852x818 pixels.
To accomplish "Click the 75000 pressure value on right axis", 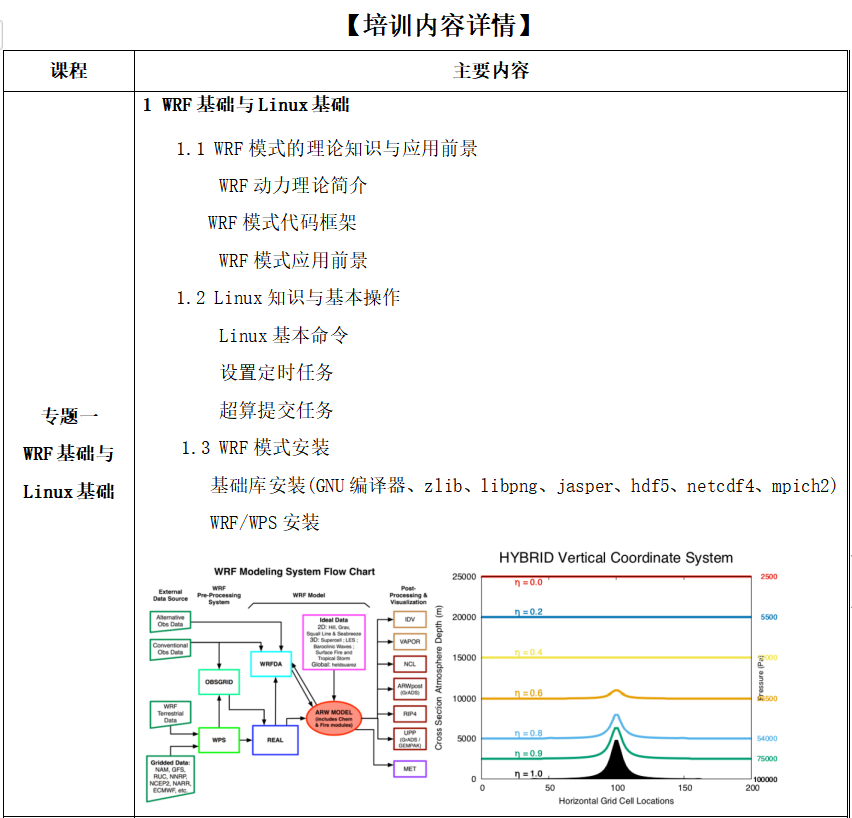I will pos(767,759).
